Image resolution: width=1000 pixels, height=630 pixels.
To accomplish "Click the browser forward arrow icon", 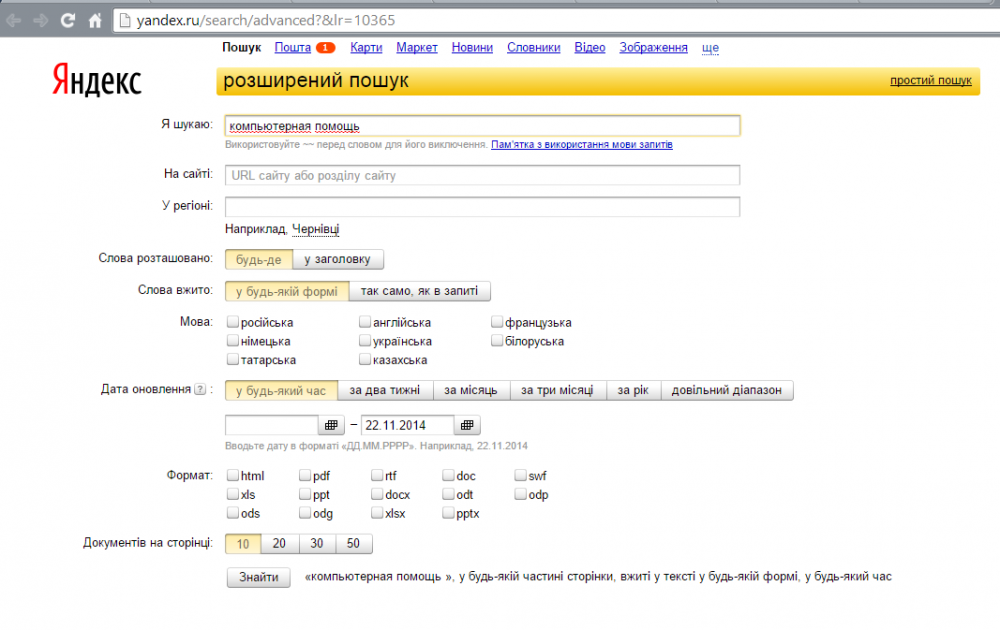I will point(40,20).
